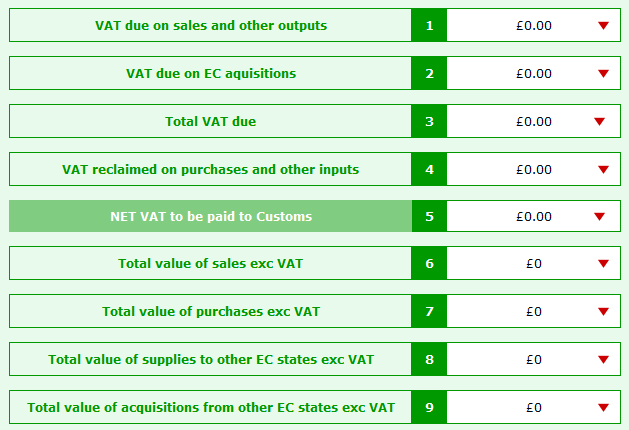Open red dropdown arrow for EC acquisitions VAT
Screen dimensions: 629x430
[x=603, y=73]
